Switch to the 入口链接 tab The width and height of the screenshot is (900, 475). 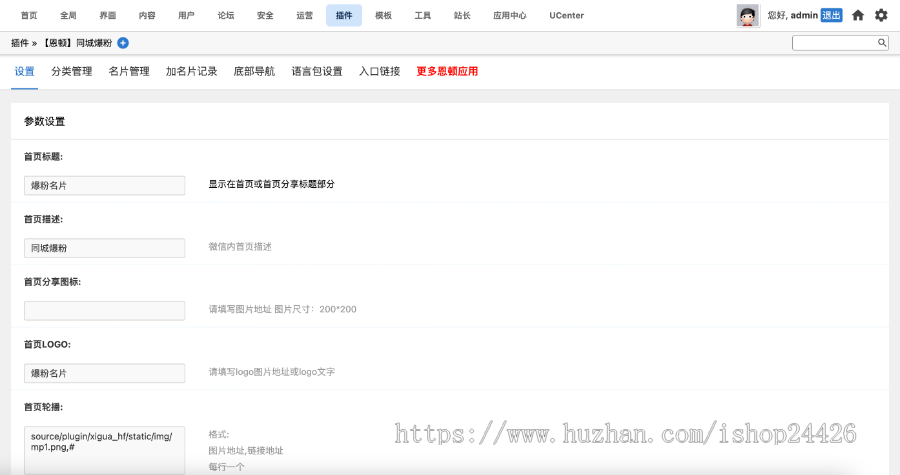(x=379, y=71)
